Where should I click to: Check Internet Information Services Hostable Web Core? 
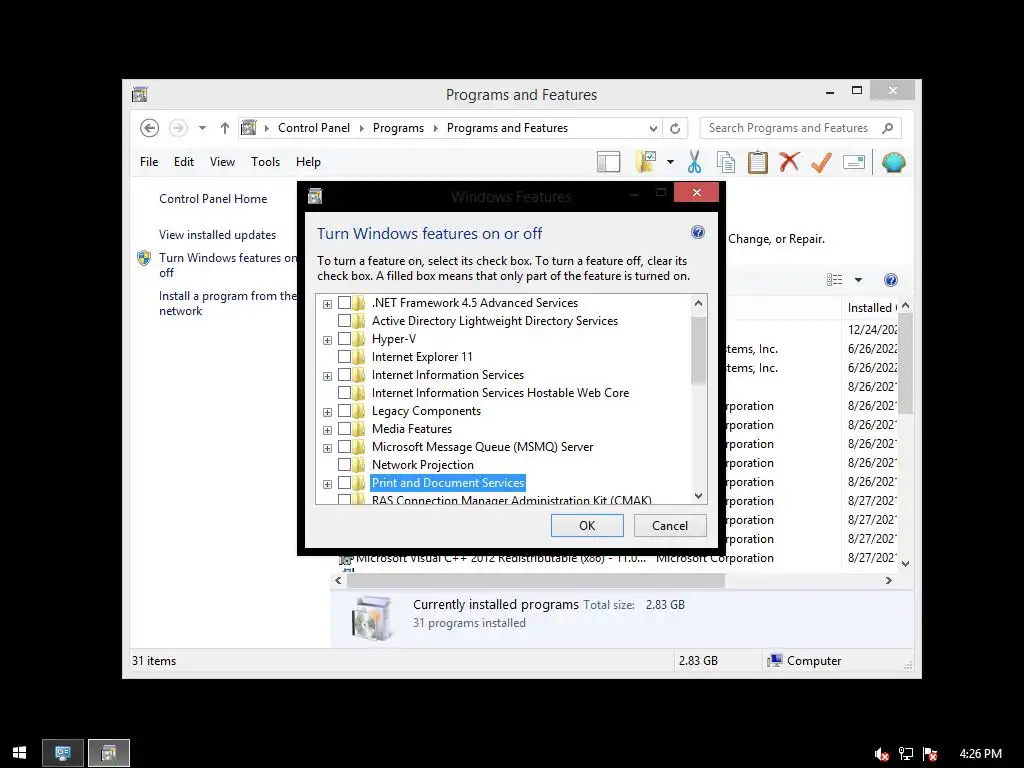[x=344, y=392]
